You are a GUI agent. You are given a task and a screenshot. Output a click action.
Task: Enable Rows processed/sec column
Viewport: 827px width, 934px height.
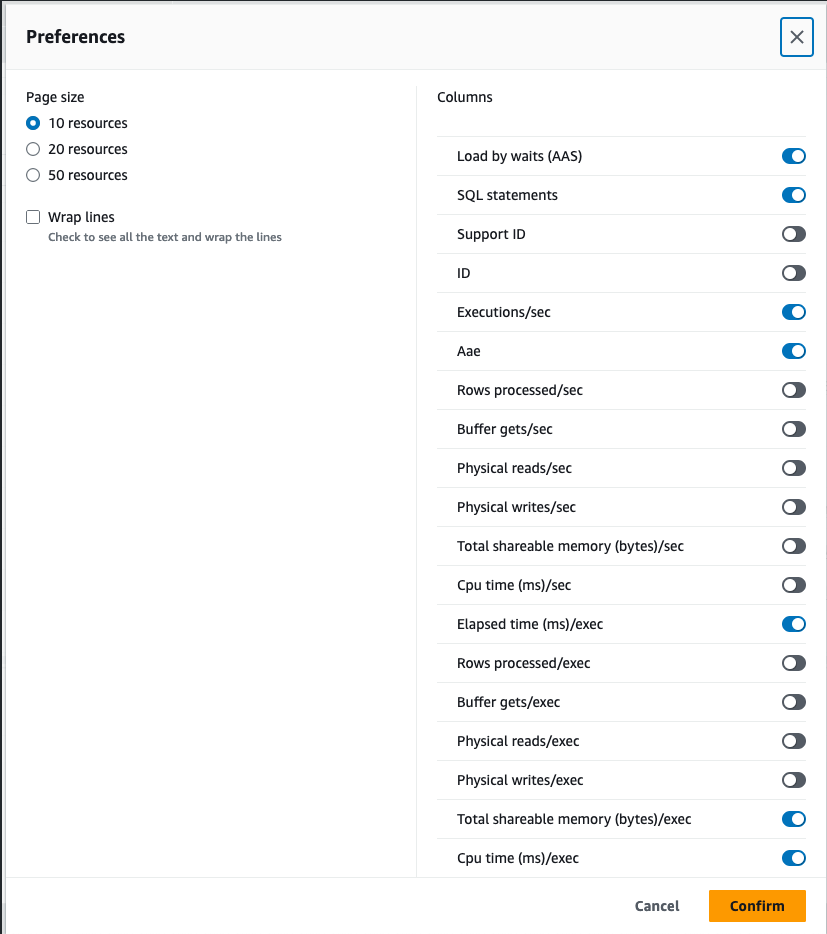(x=793, y=390)
